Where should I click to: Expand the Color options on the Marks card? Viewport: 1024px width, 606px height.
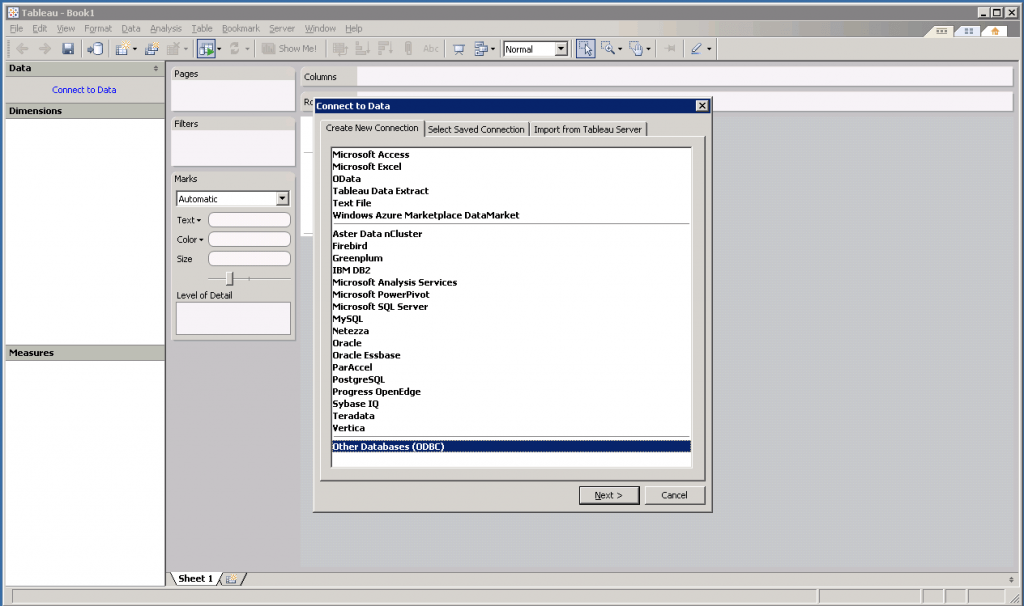coord(190,239)
